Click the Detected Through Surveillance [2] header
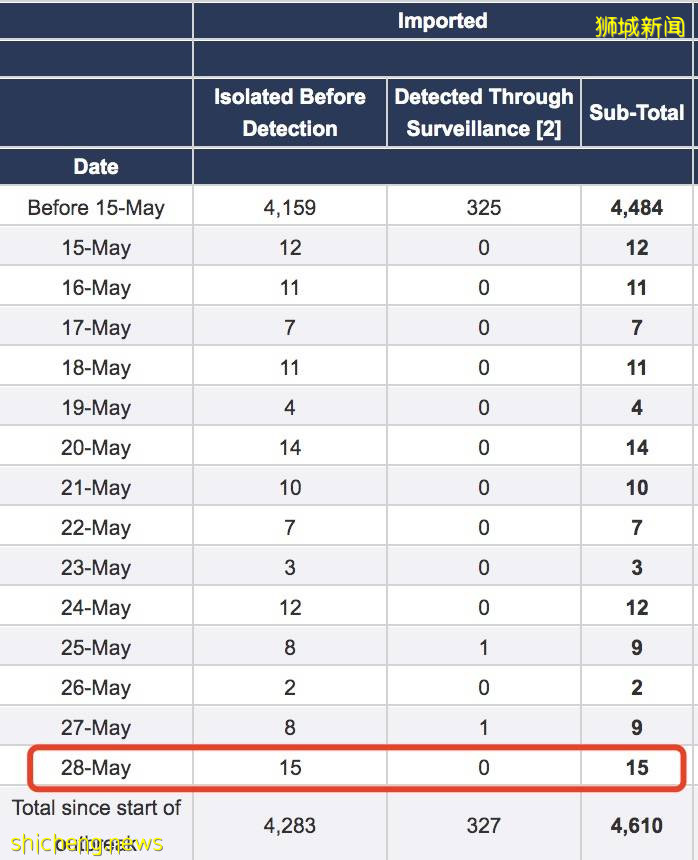 point(484,112)
